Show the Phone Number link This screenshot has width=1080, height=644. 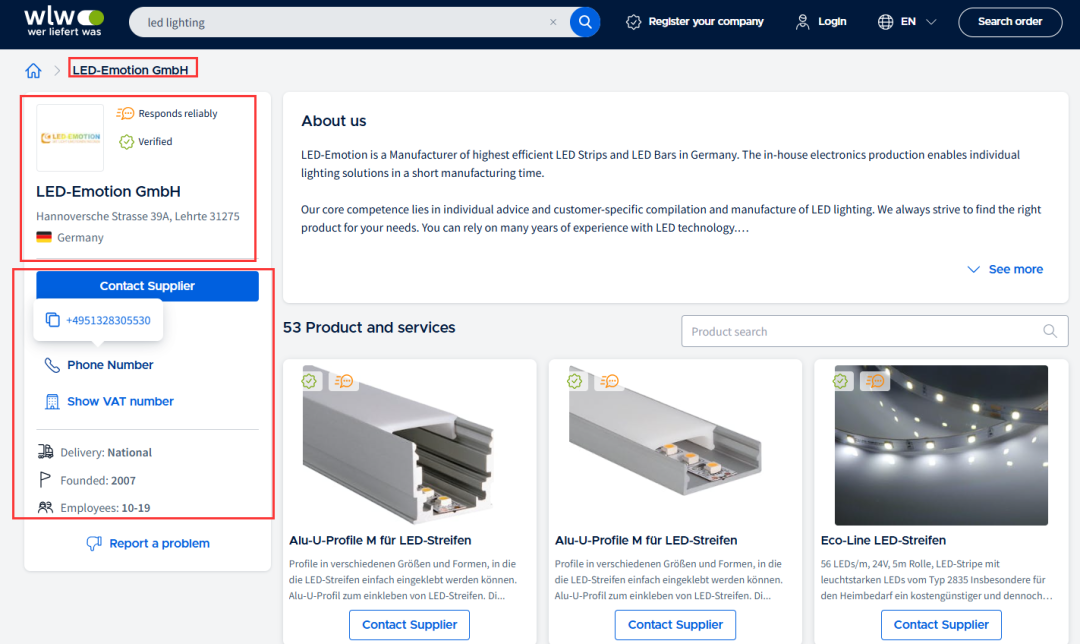[110, 365]
